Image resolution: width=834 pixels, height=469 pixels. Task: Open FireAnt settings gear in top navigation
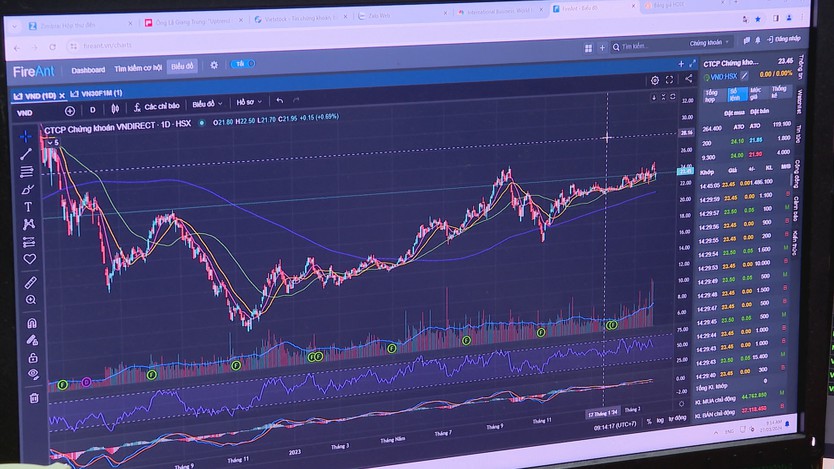[x=214, y=65]
